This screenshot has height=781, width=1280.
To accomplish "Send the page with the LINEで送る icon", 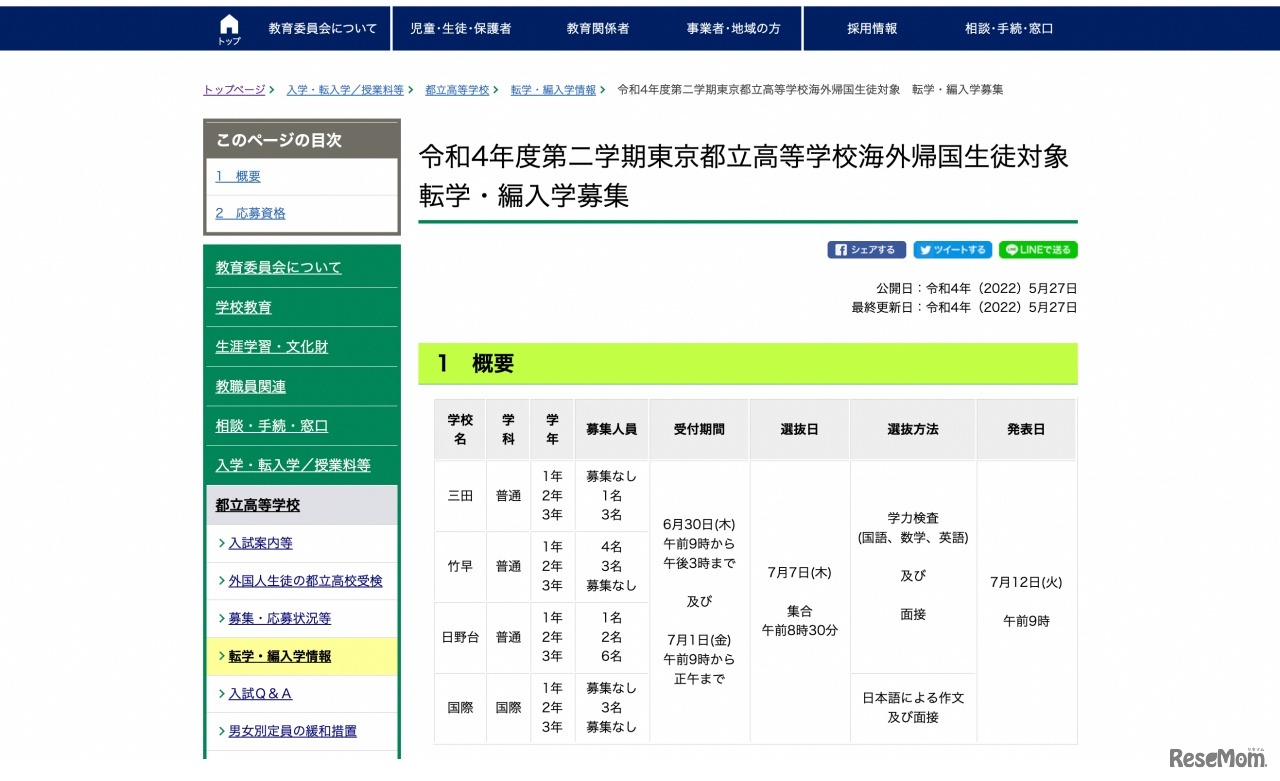I will pos(1037,249).
